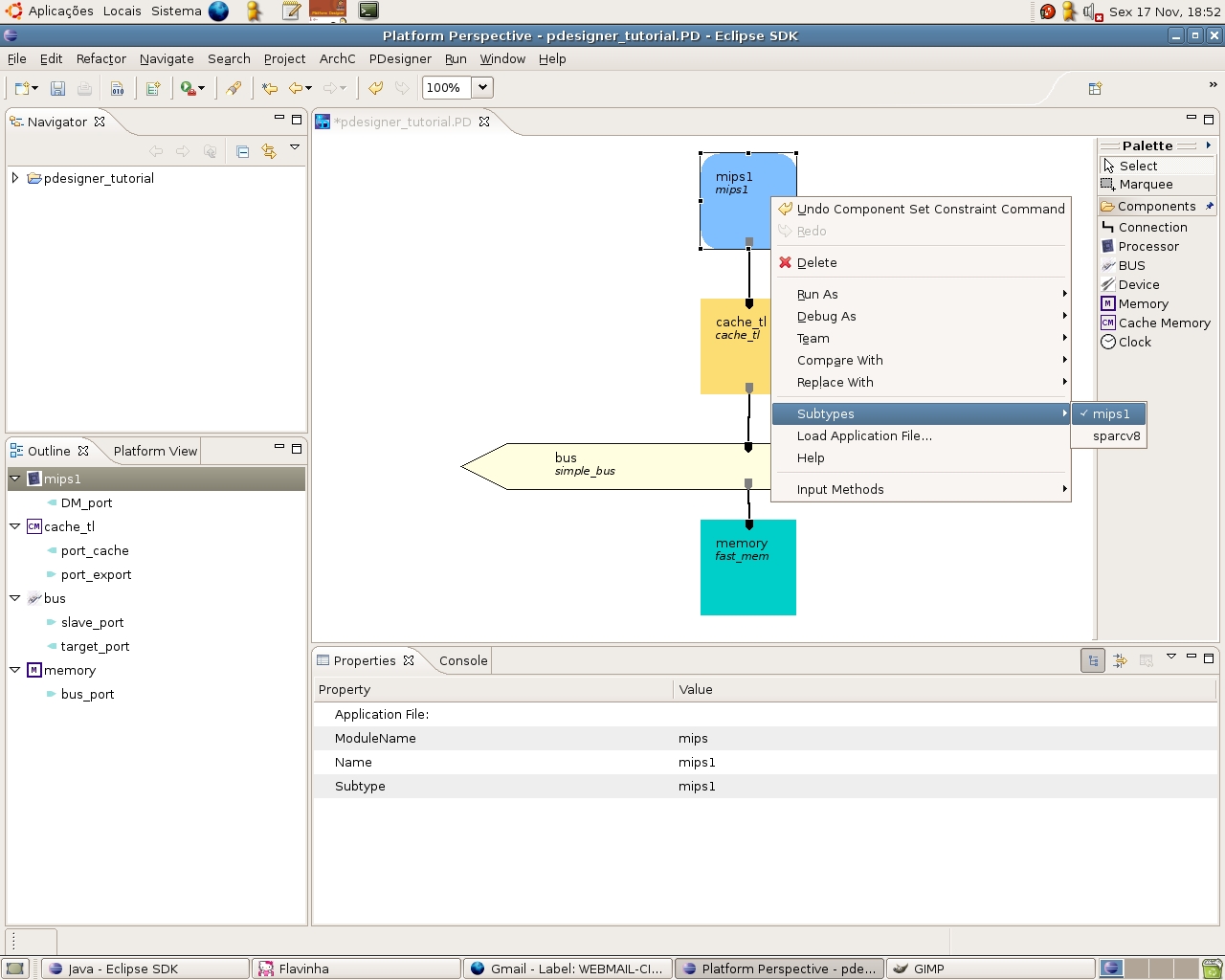Collapse bus node in Outline
Viewport: 1225px width, 980px height.
15,598
